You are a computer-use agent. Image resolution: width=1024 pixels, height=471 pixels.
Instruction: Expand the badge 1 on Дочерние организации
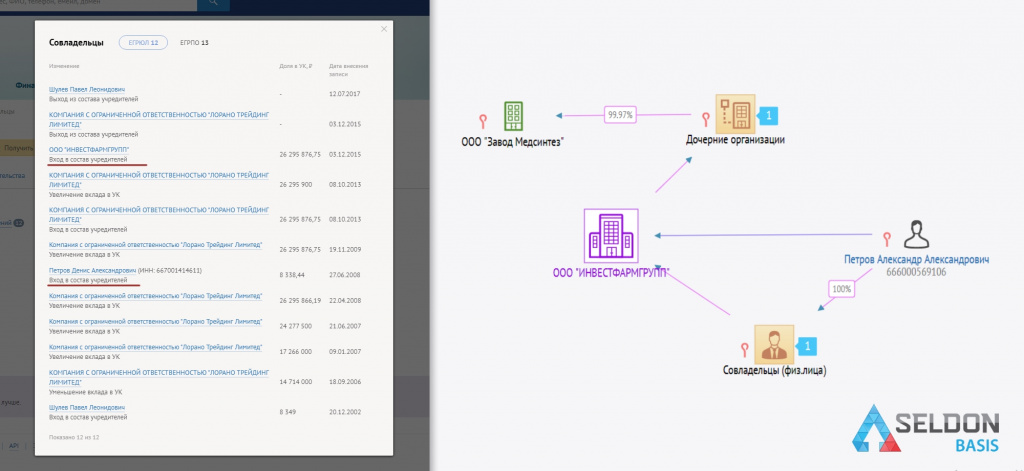[x=768, y=116]
